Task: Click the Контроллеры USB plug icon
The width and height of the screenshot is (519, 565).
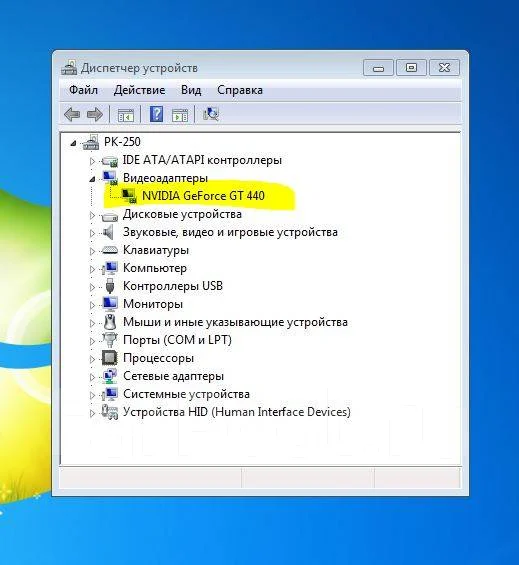Action: (x=110, y=286)
